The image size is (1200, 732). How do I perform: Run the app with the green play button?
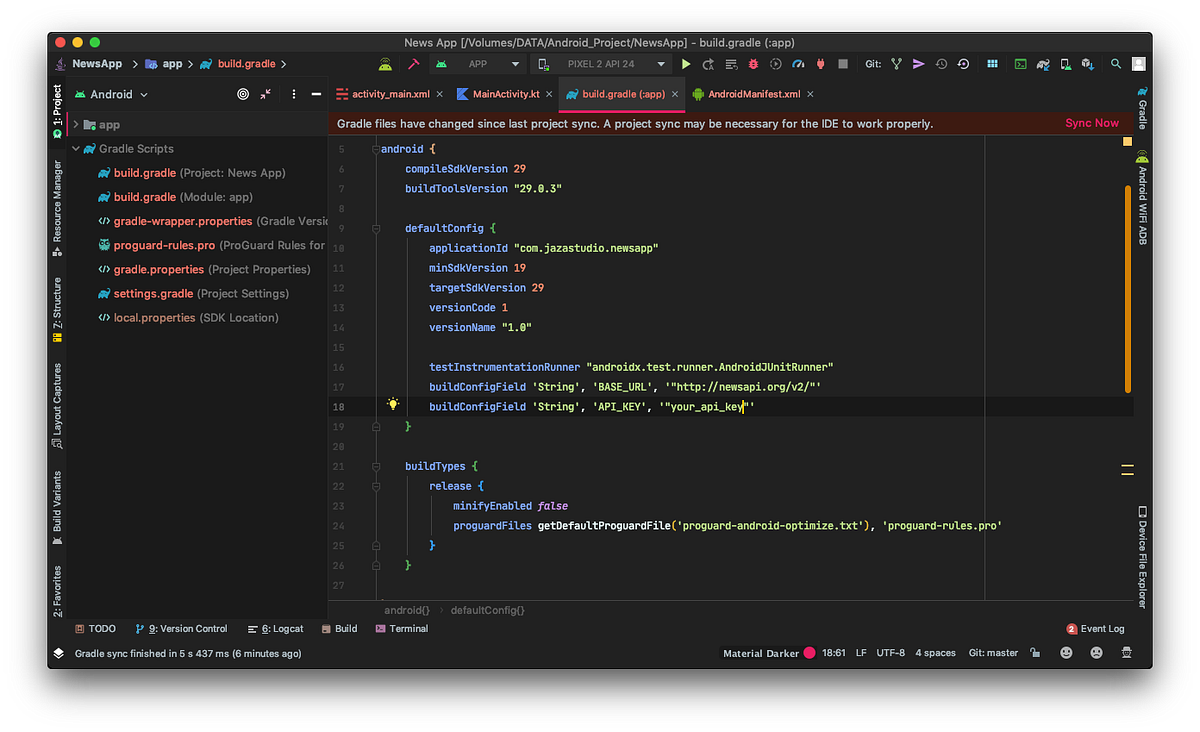coord(686,63)
